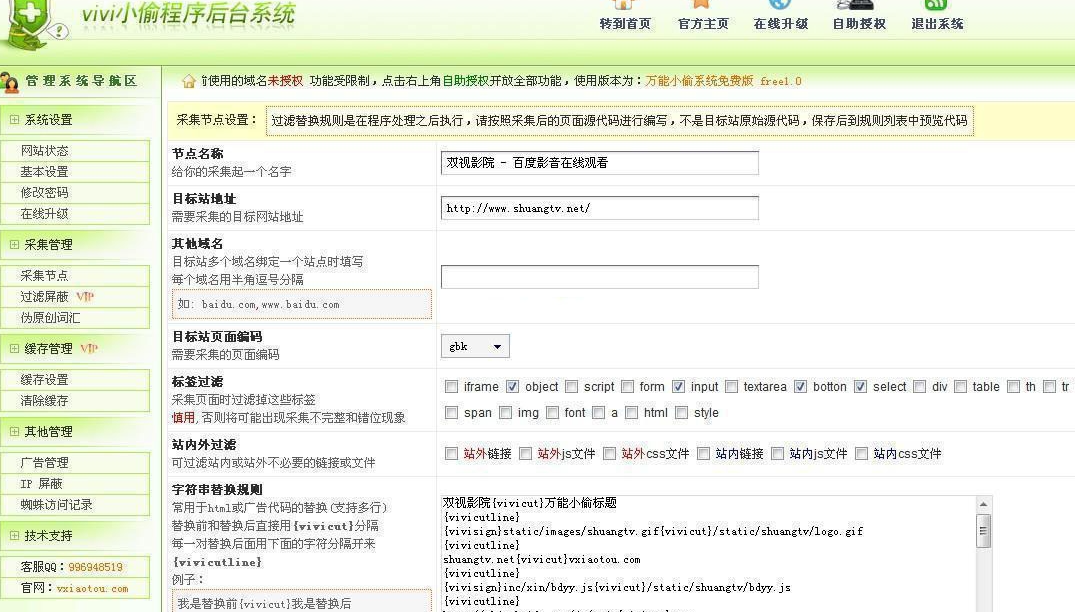This screenshot has height=612, width=1075.
Task: Click inside the 字符串替换规则 textarea
Action: tap(708, 553)
